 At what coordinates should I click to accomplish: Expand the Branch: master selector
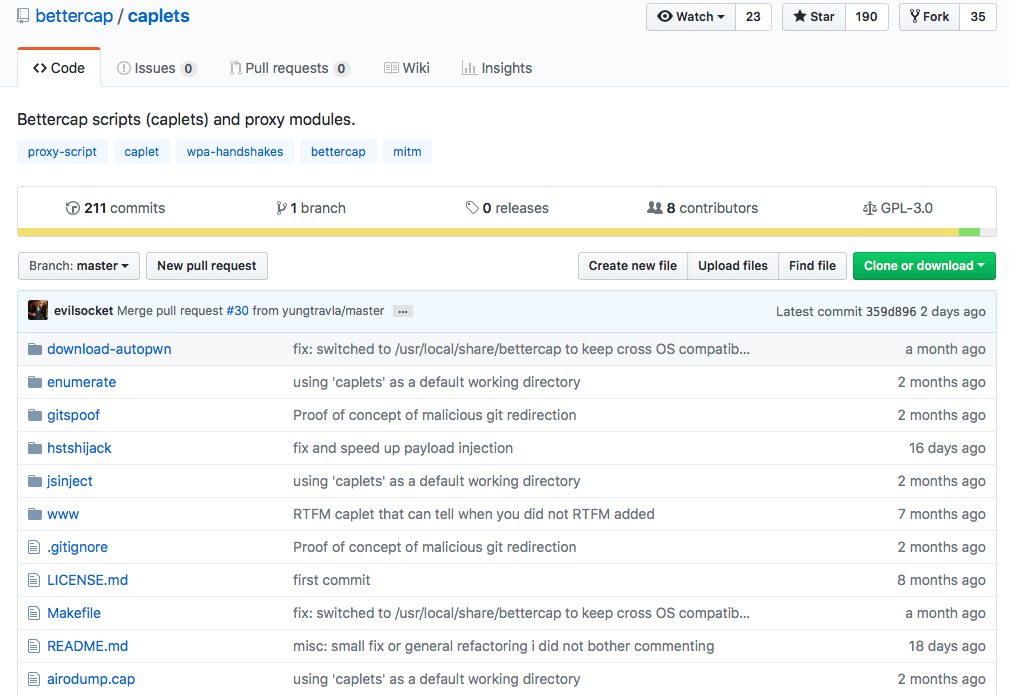point(79,266)
